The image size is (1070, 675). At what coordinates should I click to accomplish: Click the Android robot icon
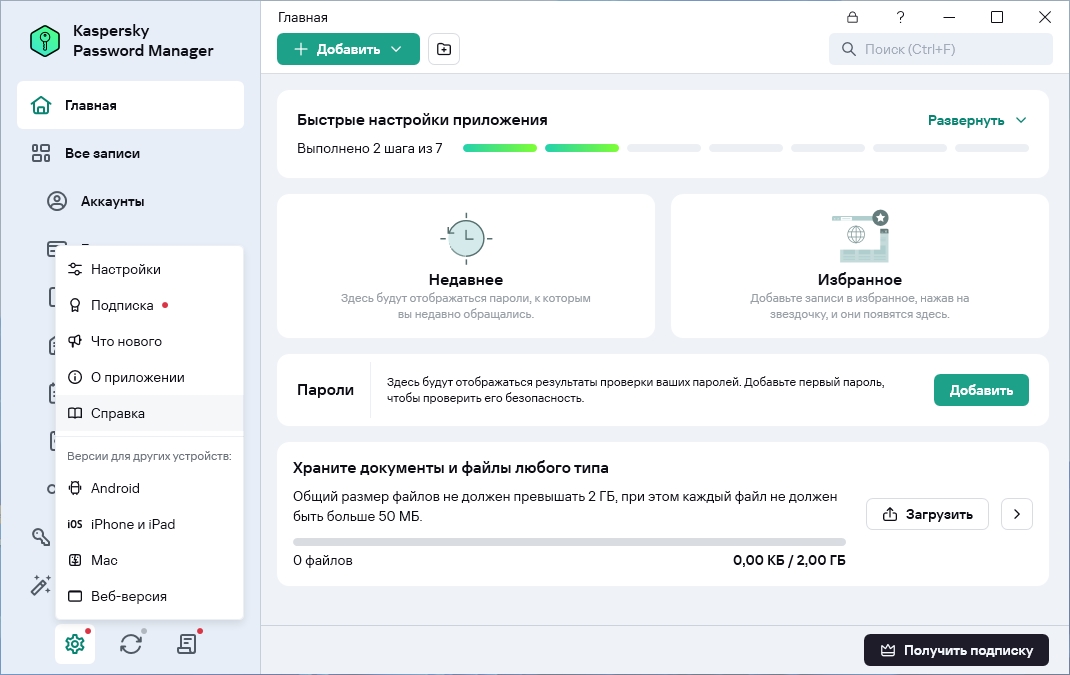coord(75,488)
